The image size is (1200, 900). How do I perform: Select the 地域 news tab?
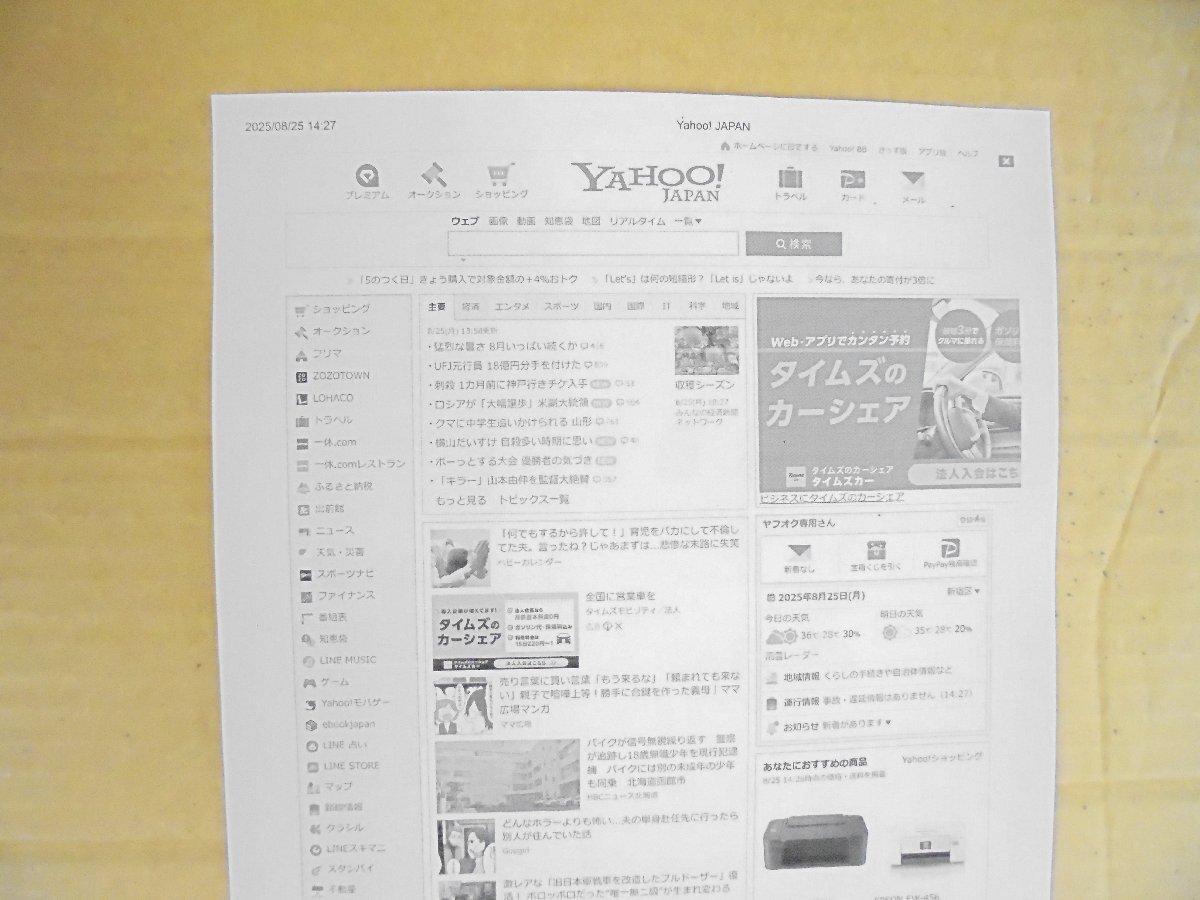[x=730, y=305]
